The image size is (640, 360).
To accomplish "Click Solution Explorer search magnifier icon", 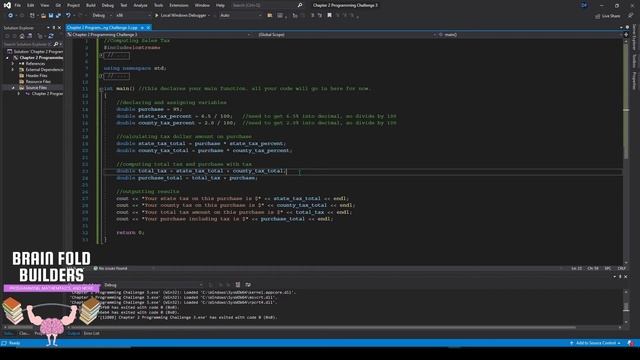I will 56,44.
